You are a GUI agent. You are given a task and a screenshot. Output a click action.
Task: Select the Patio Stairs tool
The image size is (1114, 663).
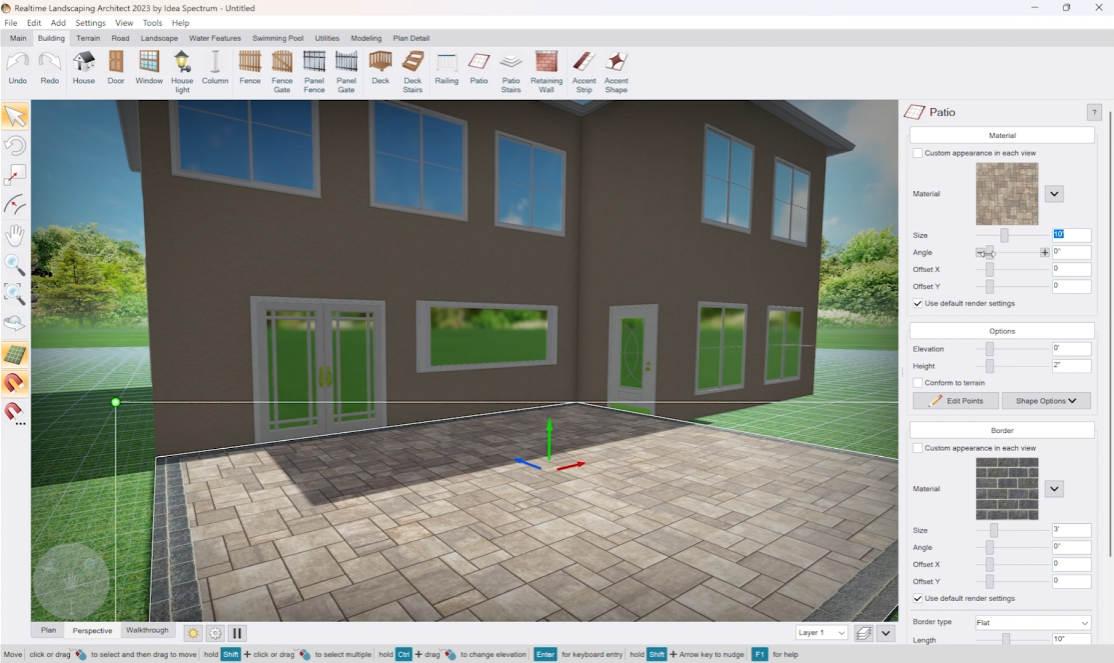coord(511,72)
